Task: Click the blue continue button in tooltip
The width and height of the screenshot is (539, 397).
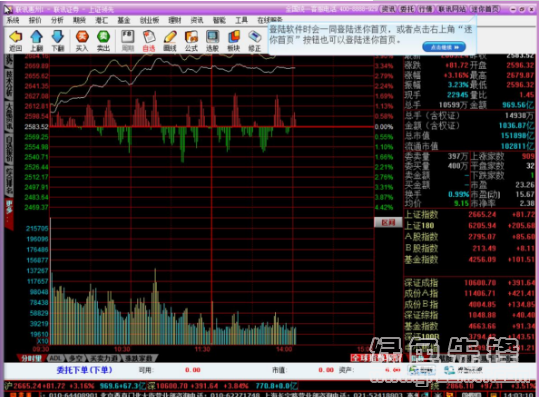Action: tap(444, 47)
